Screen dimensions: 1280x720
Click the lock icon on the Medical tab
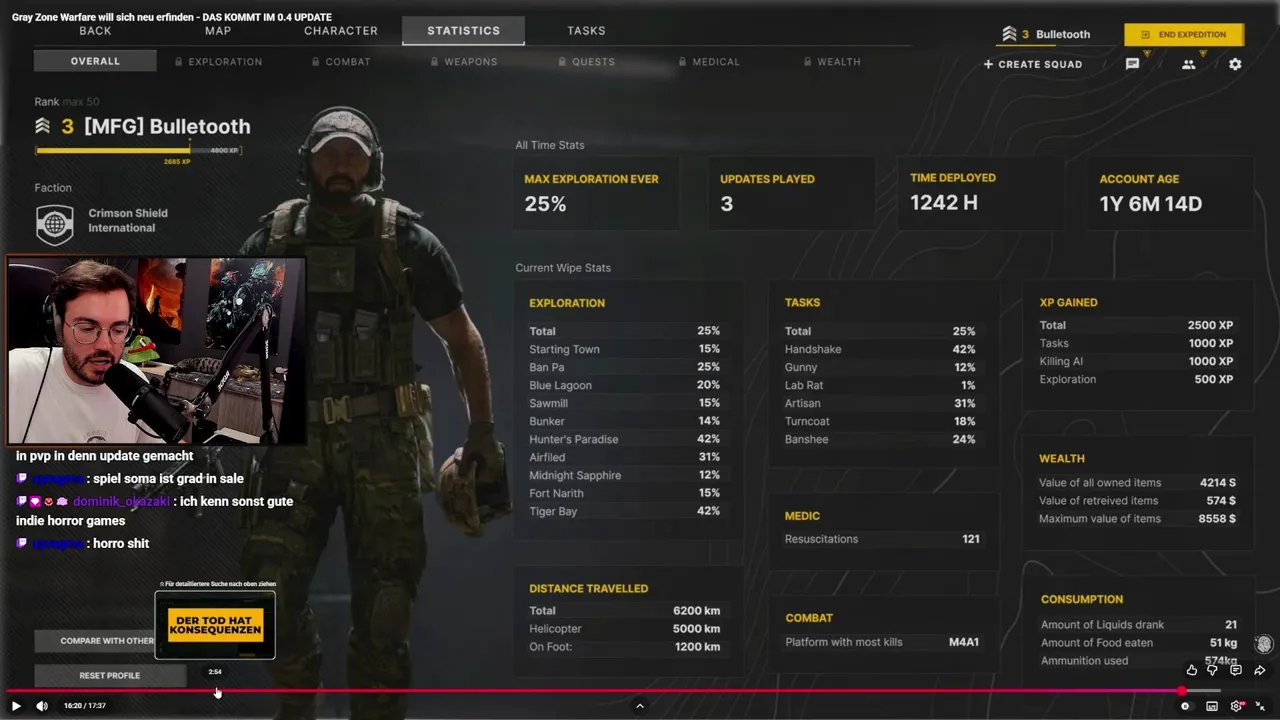[x=683, y=62]
